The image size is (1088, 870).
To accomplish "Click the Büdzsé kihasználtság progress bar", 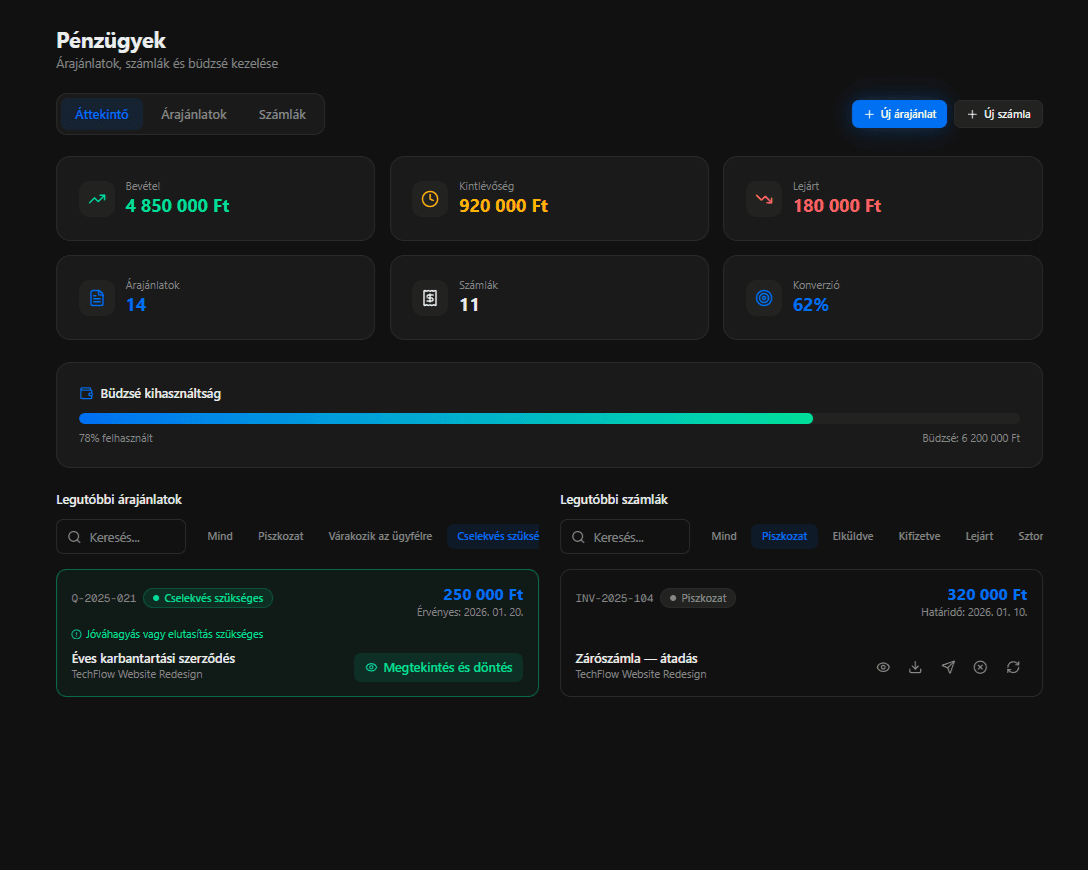I will click(550, 418).
